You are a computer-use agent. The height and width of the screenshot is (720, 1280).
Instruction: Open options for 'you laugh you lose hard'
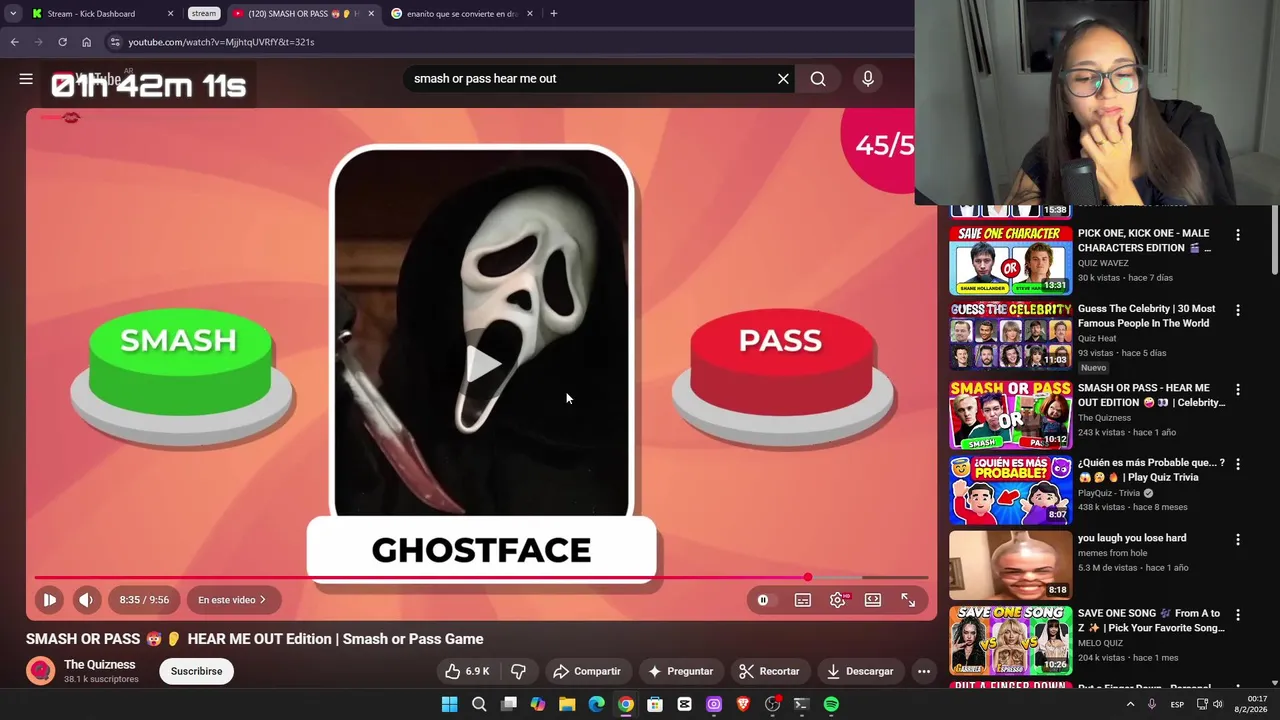(x=1238, y=540)
